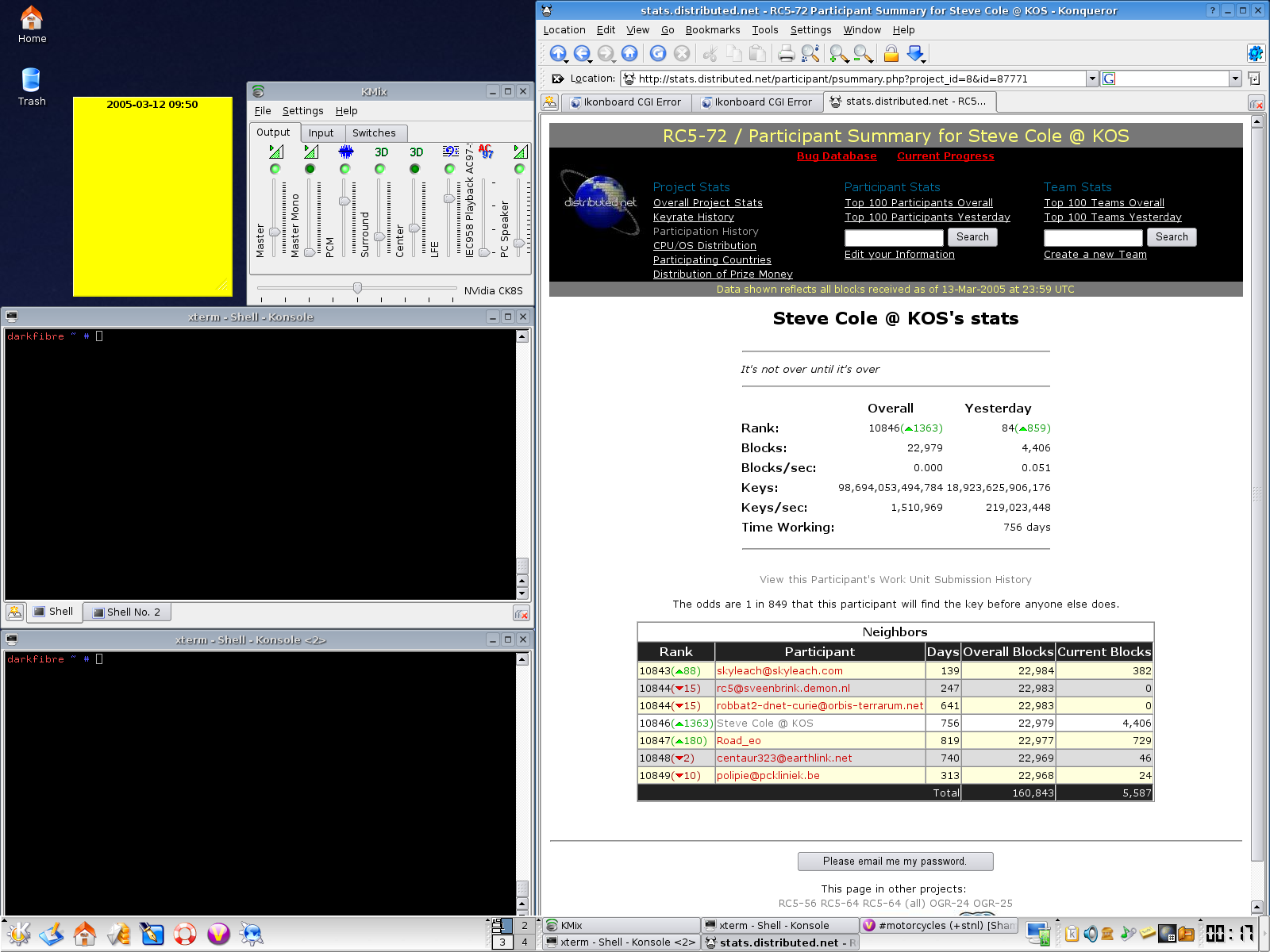This screenshot has width=1270, height=952.
Task: Click the blue download arrow toolbar icon
Action: [x=915, y=53]
